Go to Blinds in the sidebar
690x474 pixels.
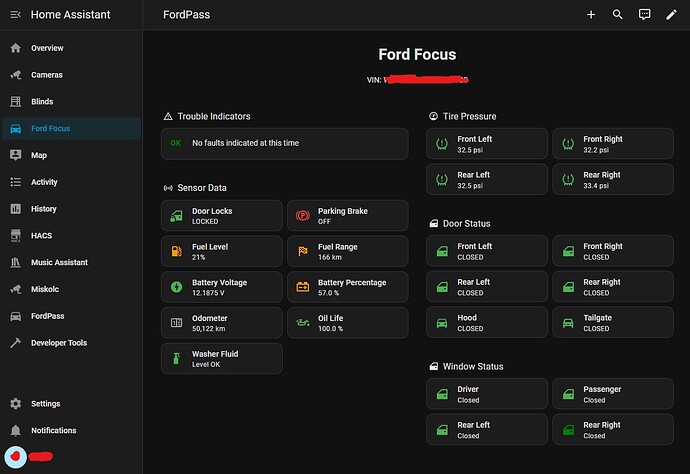42,102
